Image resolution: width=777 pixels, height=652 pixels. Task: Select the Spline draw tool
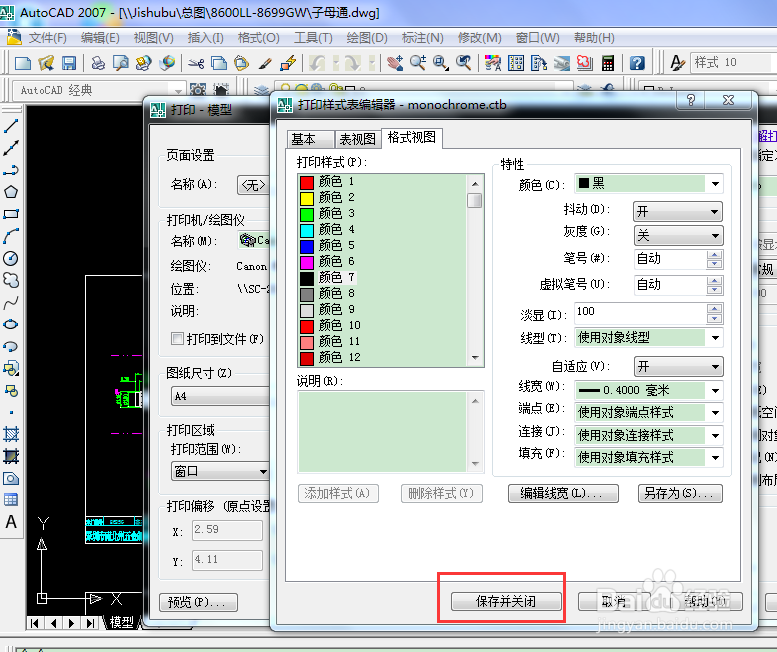(x=11, y=302)
